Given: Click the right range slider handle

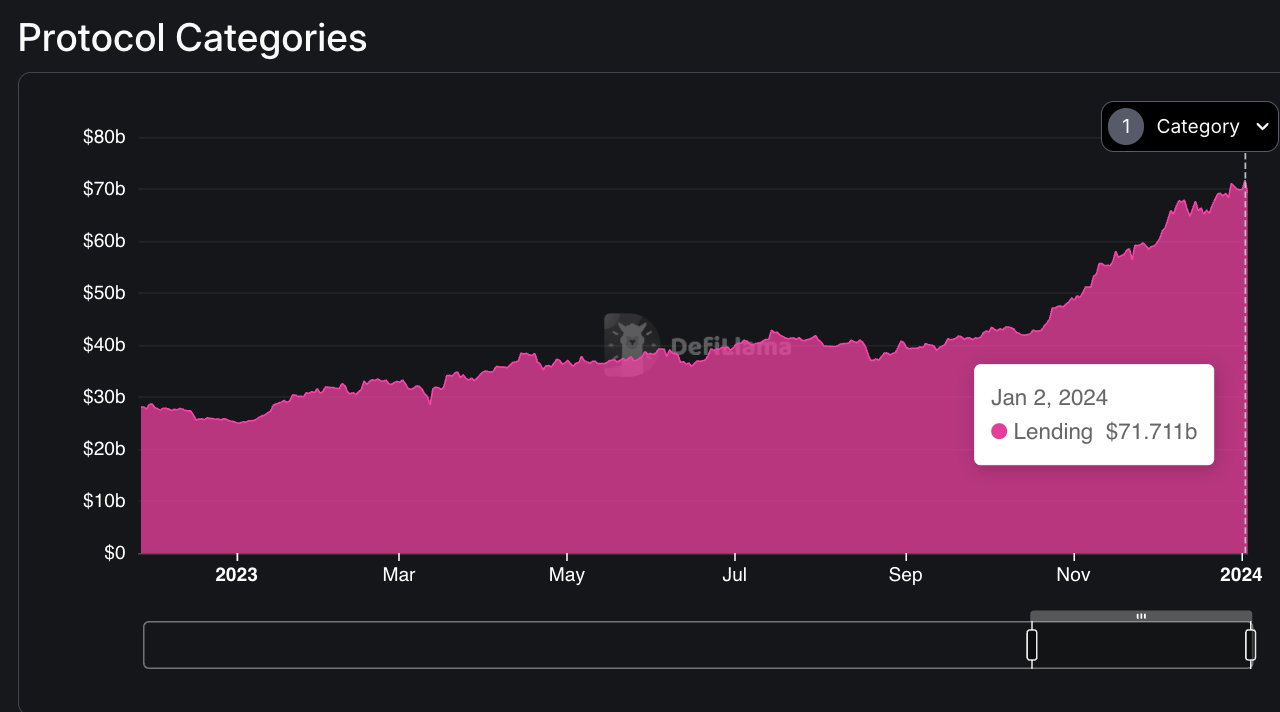Looking at the screenshot, I should pyautogui.click(x=1250, y=645).
